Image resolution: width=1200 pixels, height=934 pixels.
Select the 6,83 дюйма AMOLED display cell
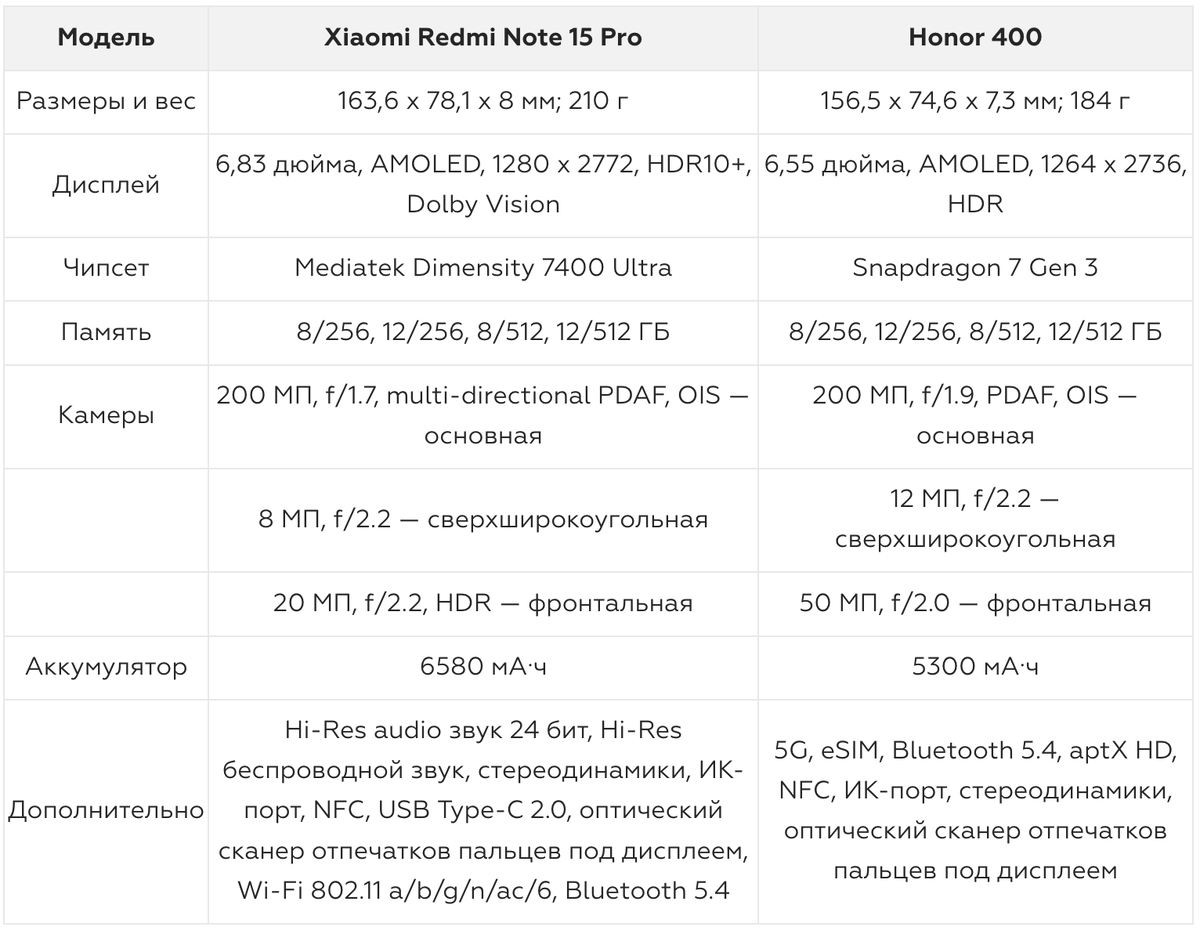[x=483, y=184]
